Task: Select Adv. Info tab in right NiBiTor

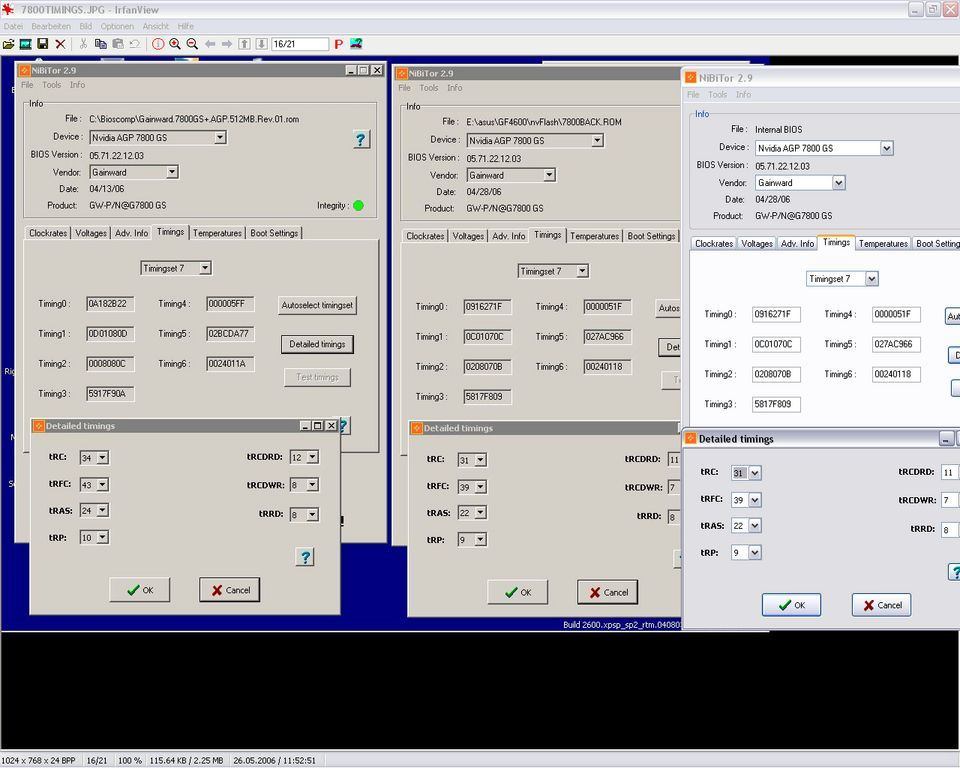Action: coord(797,244)
